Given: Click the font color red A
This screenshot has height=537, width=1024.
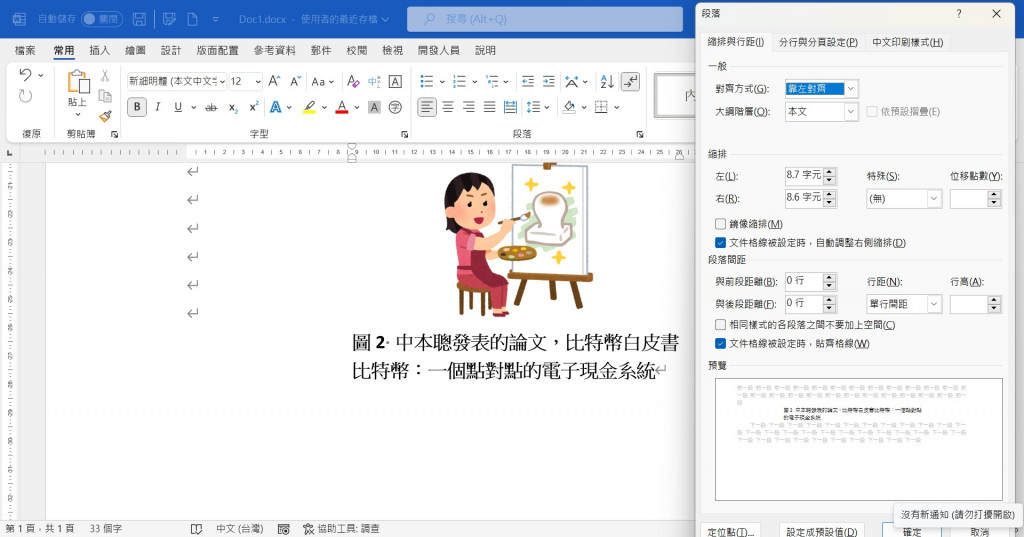Looking at the screenshot, I should tap(342, 107).
